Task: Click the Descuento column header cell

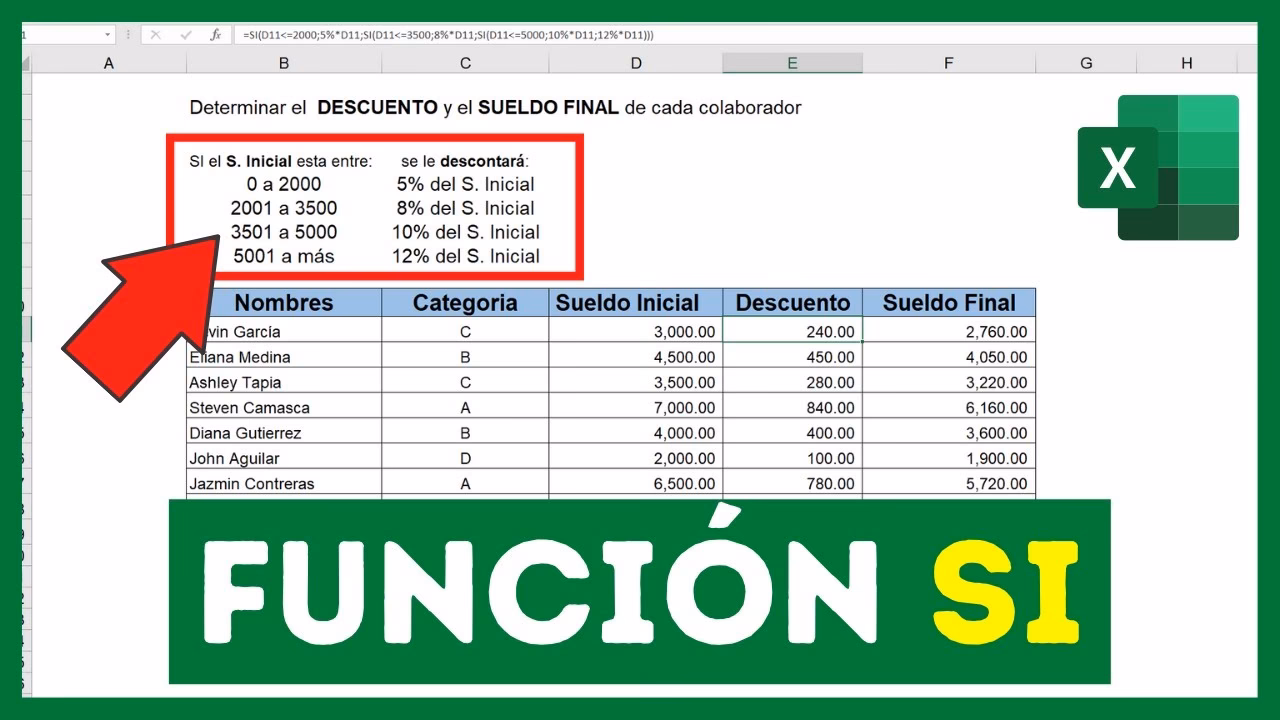Action: pos(792,303)
